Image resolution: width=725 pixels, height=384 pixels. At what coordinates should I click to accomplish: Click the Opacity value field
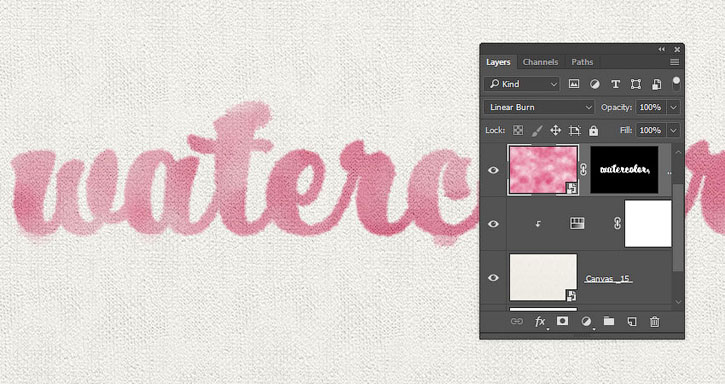651,107
